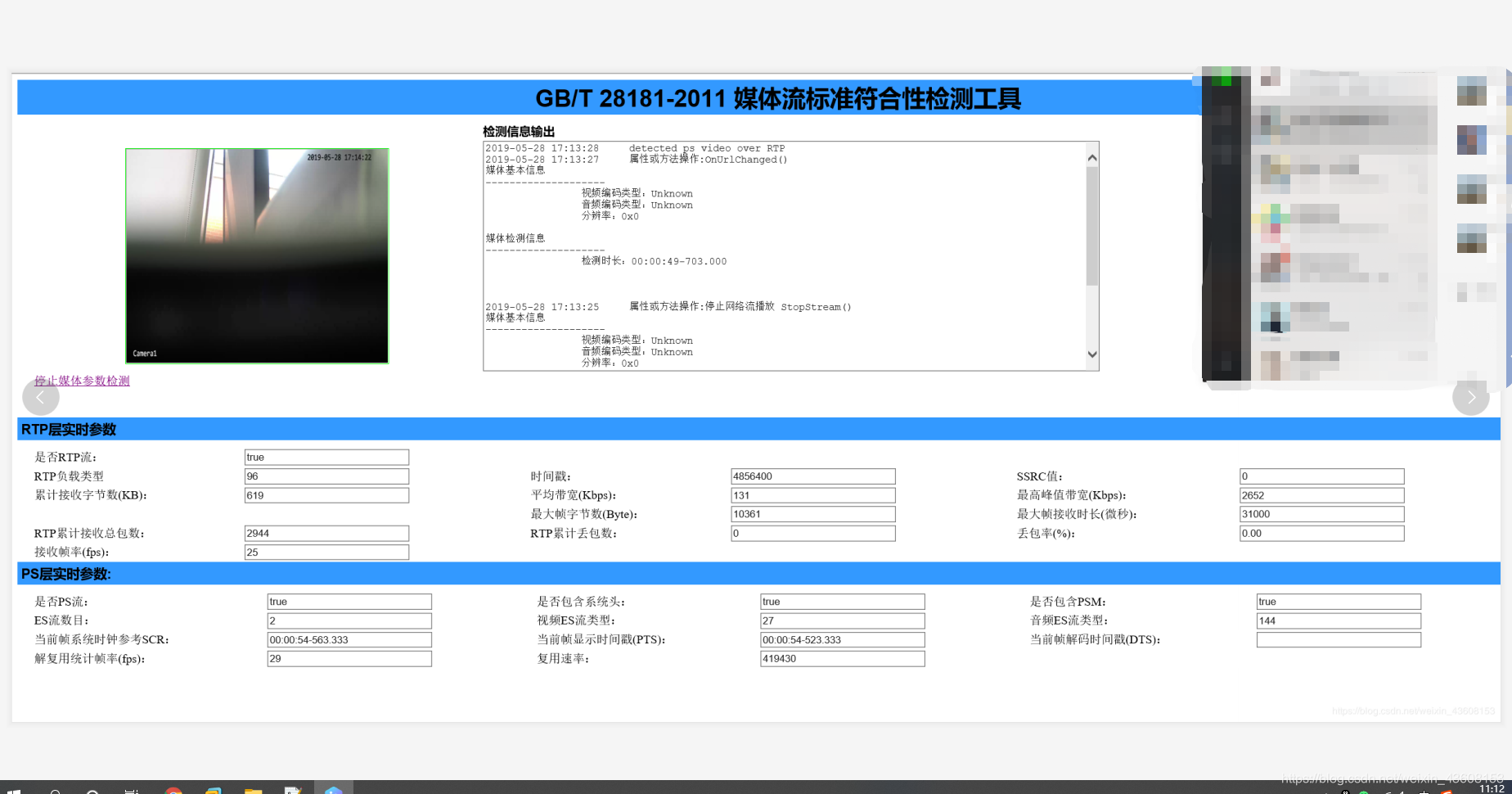Screen dimensions: 1512x794
Task: Click the empty 当前帧解码时间戳(DTS) field
Action: [x=1339, y=639]
